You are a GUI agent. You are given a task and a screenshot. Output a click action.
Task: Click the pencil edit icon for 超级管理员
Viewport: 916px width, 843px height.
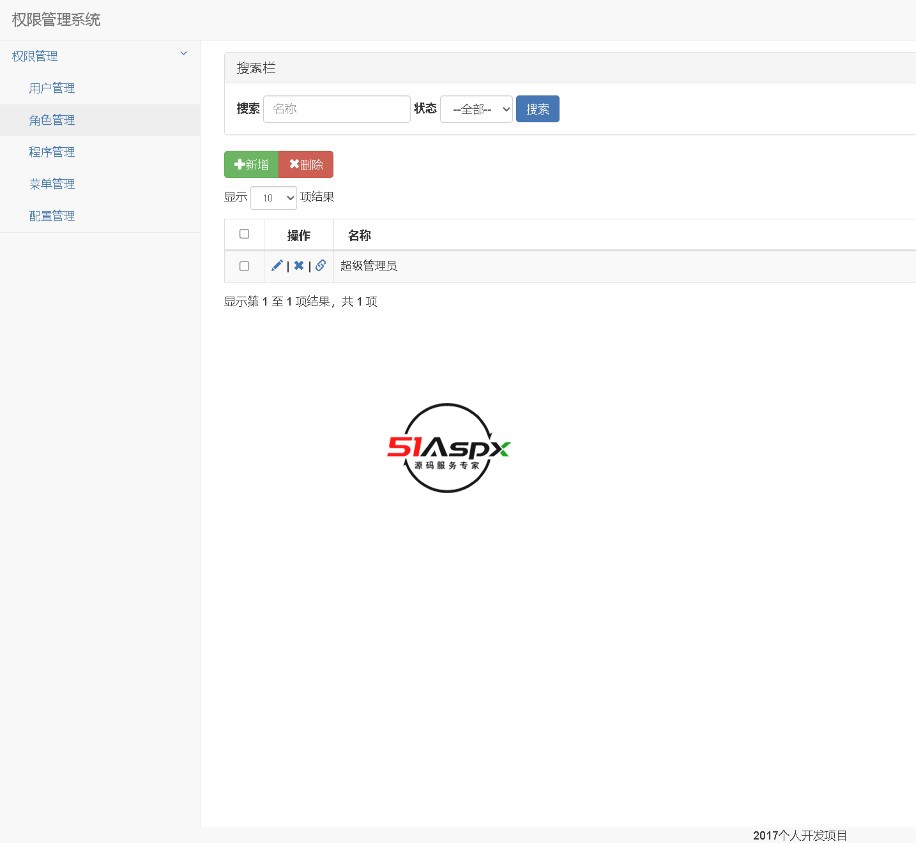pos(277,266)
